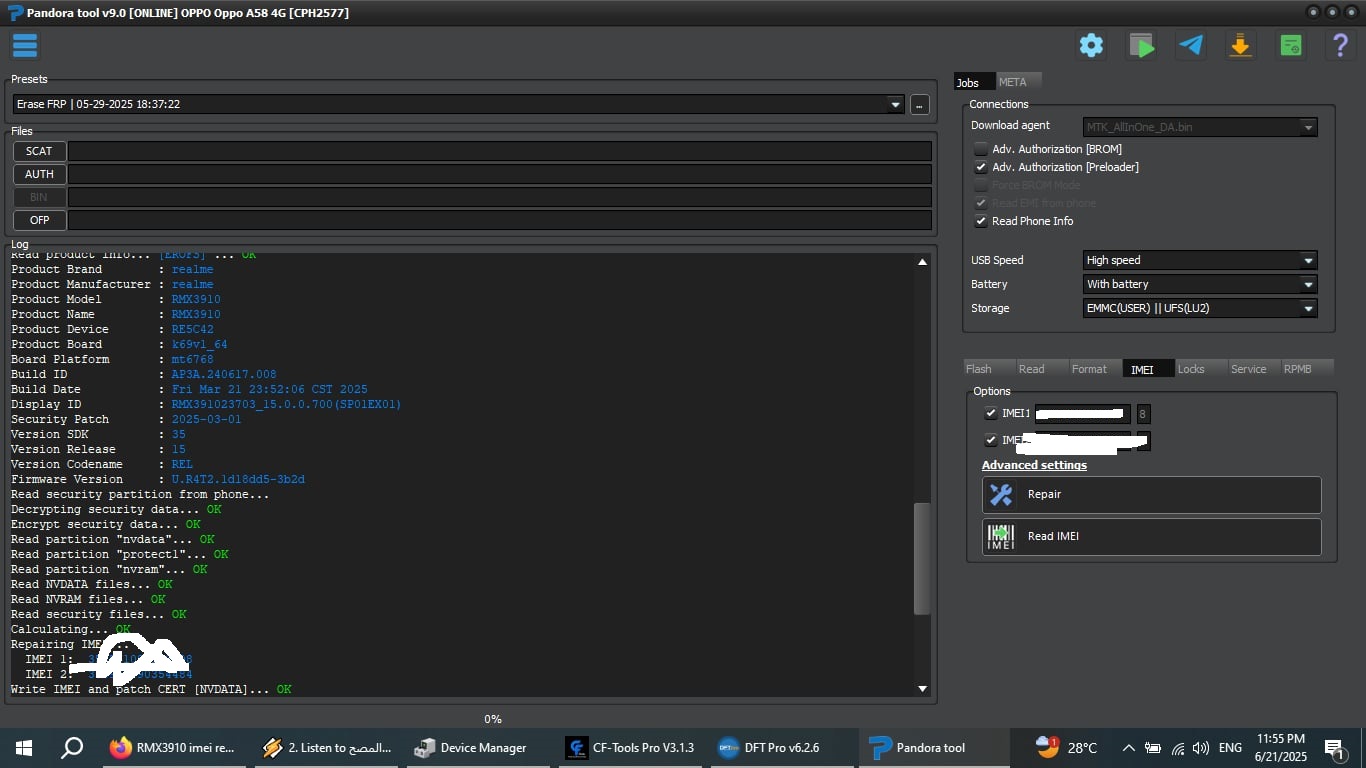Click the orange download arrow icon
This screenshot has height=768, width=1366.
[x=1241, y=45]
